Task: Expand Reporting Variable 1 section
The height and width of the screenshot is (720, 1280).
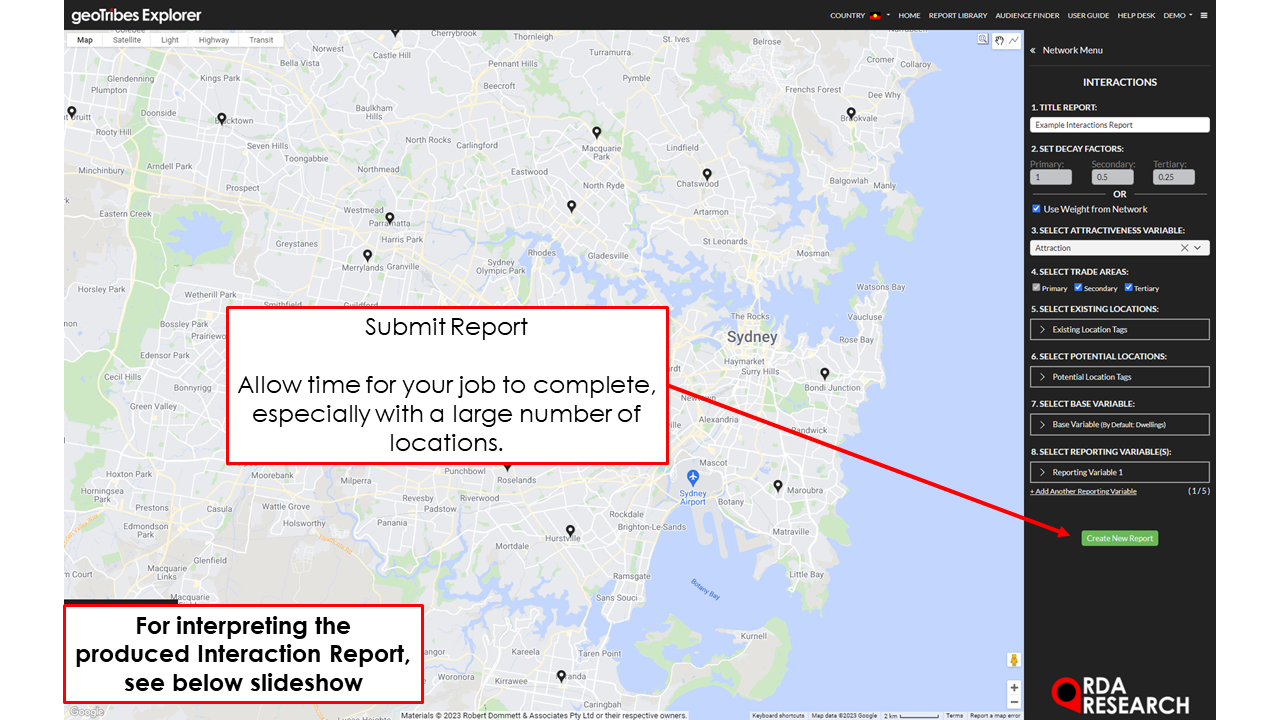Action: point(1120,472)
